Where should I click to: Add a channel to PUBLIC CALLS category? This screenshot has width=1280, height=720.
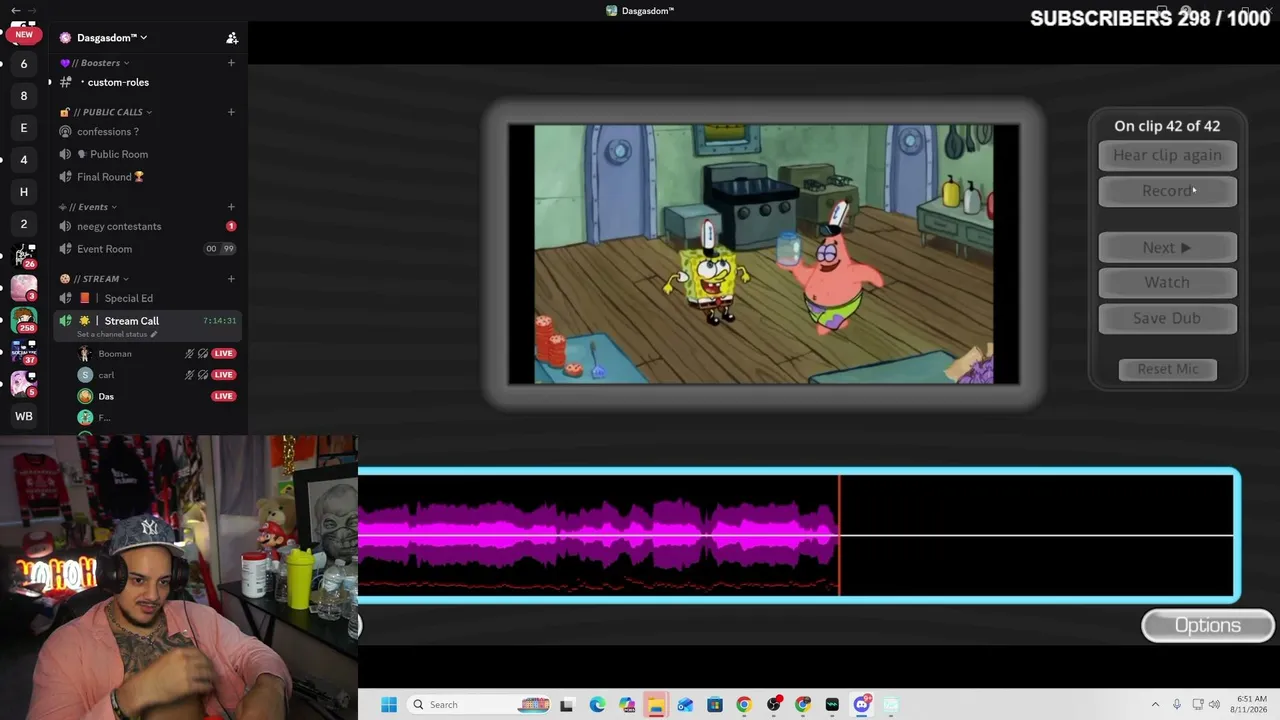[x=231, y=112]
